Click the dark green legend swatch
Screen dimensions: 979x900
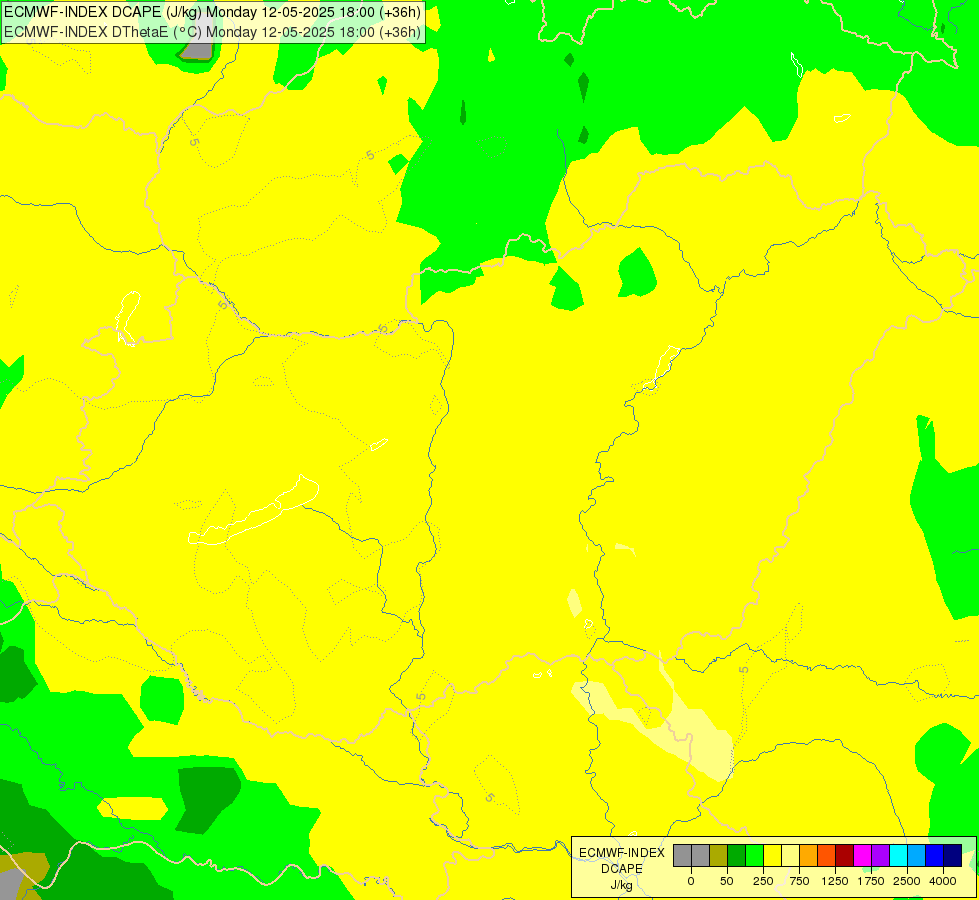(737, 856)
